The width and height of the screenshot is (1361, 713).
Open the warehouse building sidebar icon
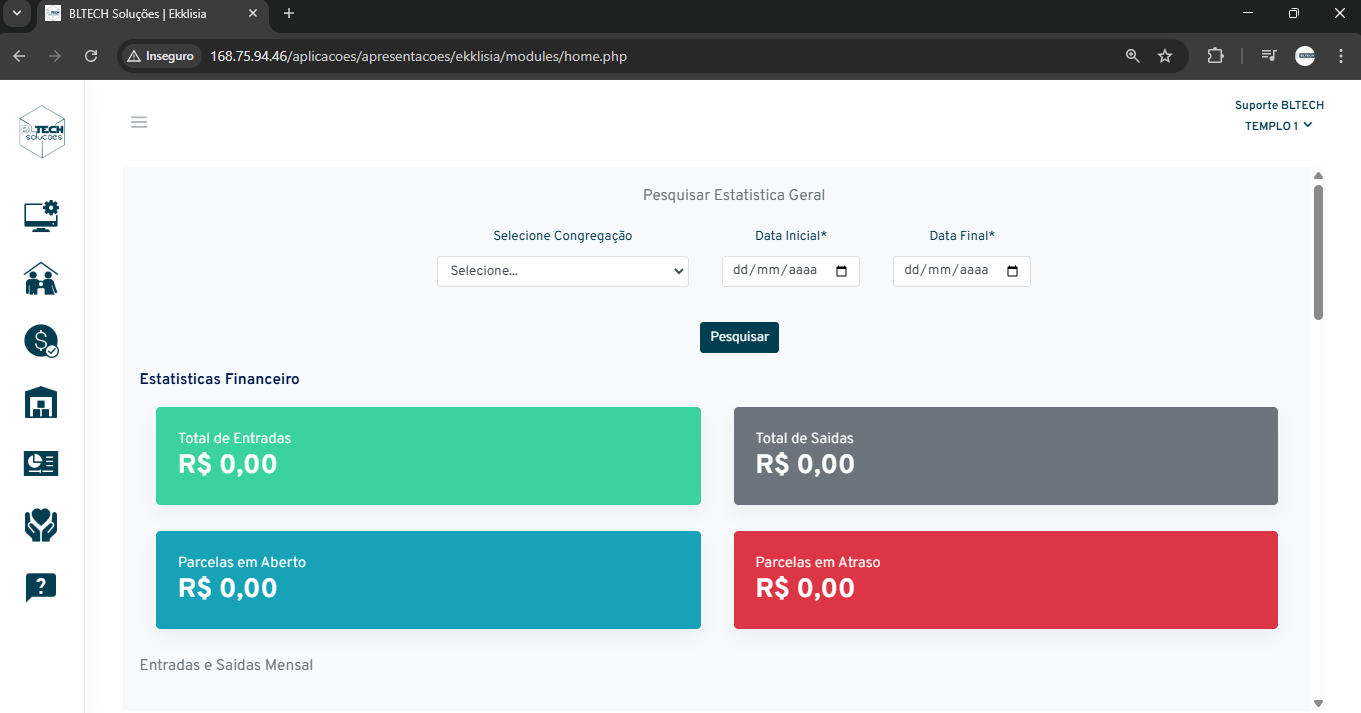[x=41, y=402]
